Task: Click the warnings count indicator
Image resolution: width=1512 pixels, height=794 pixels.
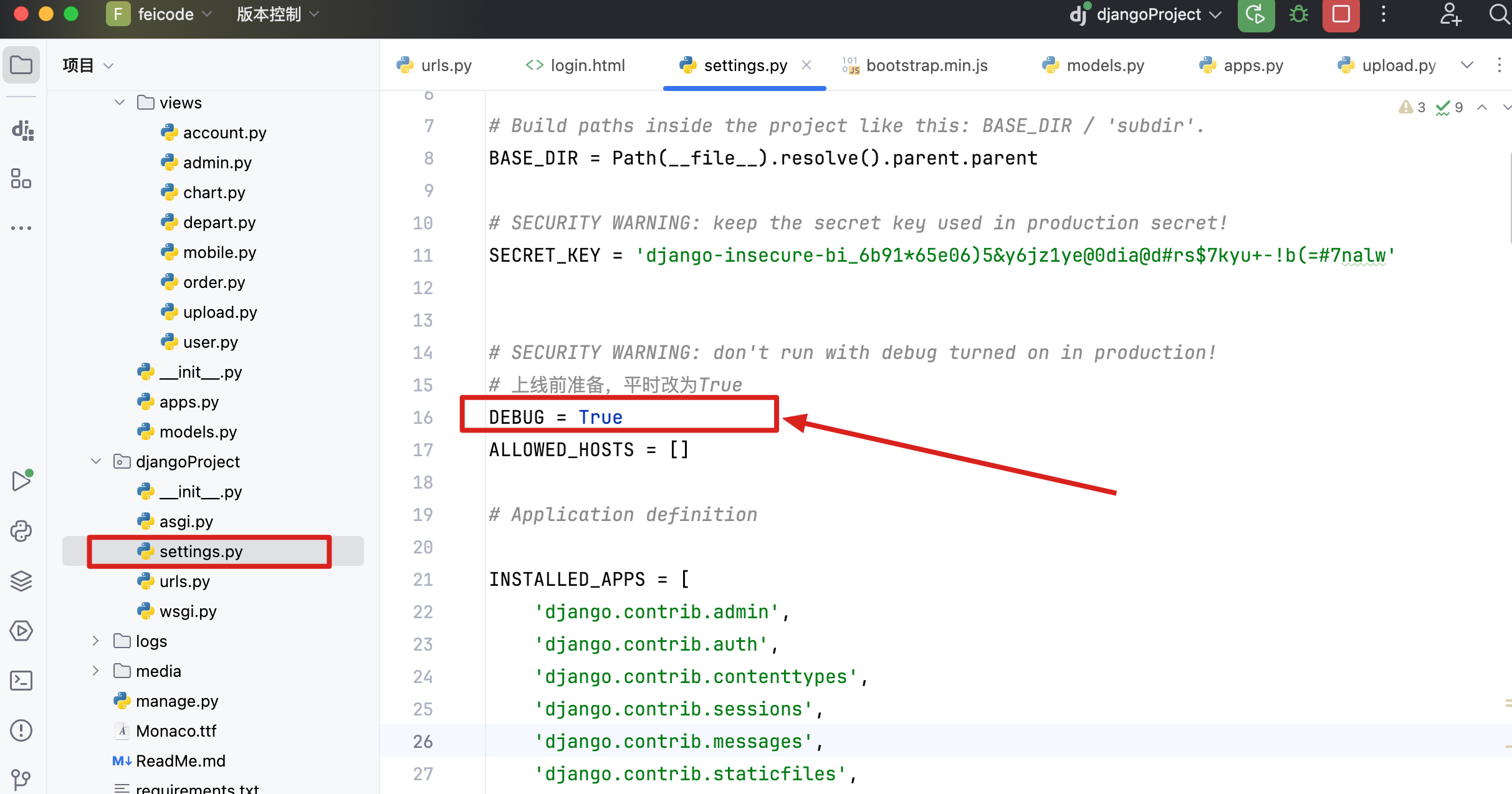Action: click(x=1412, y=107)
